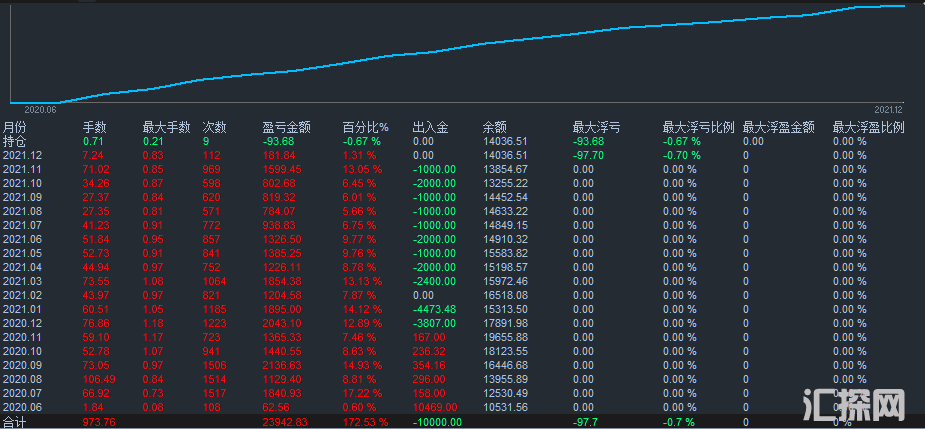
Task: Click position profit value -93.68 in 盈亏金额 column
Action: (x=278, y=141)
